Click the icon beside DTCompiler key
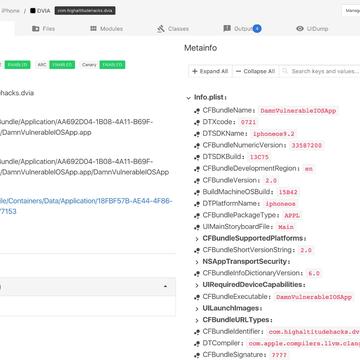The height and width of the screenshot is (360, 360). (x=197, y=343)
